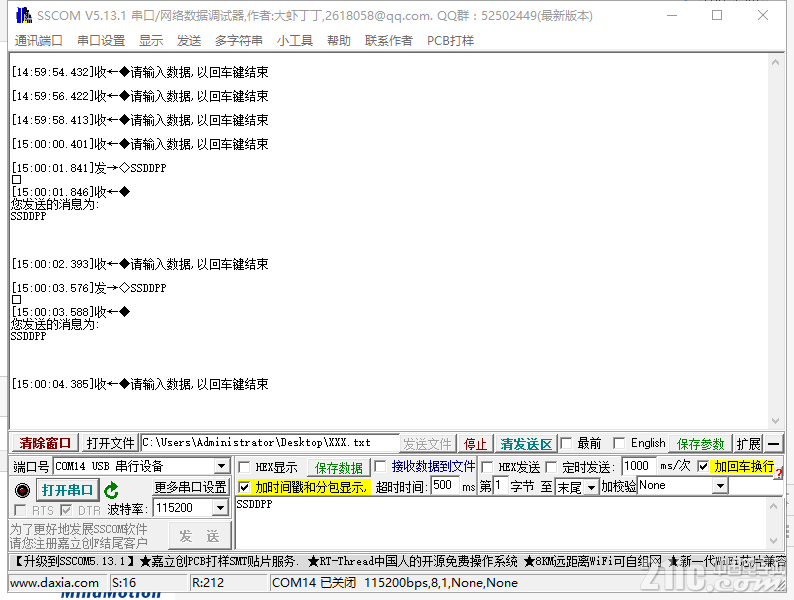Enable 接收数据到文件 checkbox
This screenshot has height=600, width=794.
(x=380, y=466)
